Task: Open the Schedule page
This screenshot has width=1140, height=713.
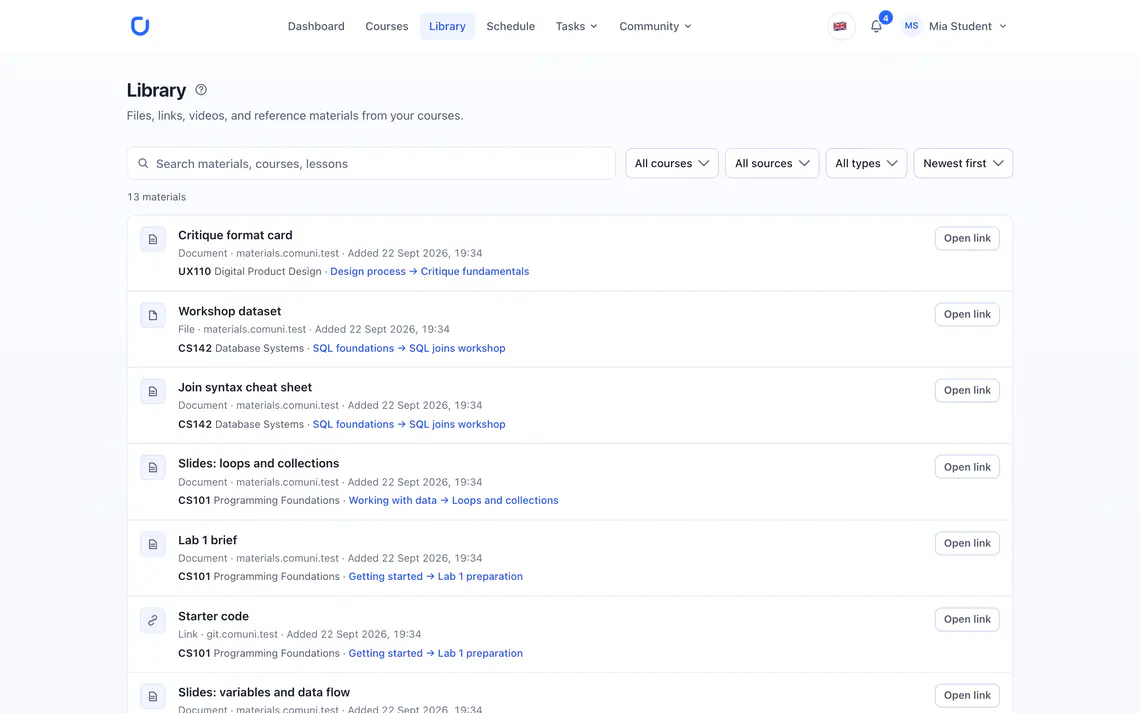Action: pyautogui.click(x=510, y=26)
